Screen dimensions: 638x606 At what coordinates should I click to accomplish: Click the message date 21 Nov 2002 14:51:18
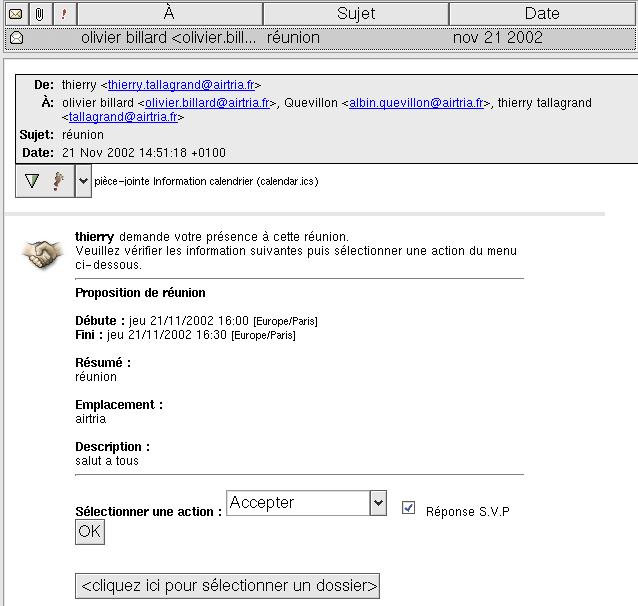point(144,153)
